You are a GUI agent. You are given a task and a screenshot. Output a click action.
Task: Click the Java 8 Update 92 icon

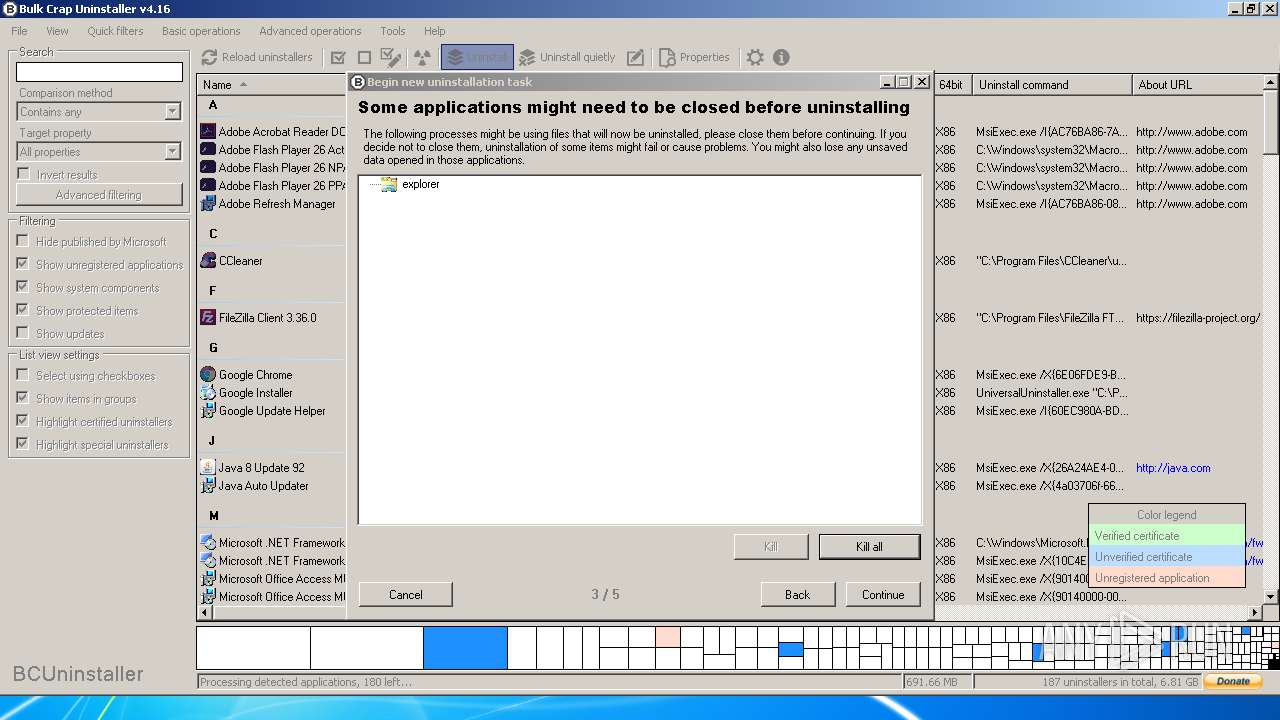pos(208,467)
